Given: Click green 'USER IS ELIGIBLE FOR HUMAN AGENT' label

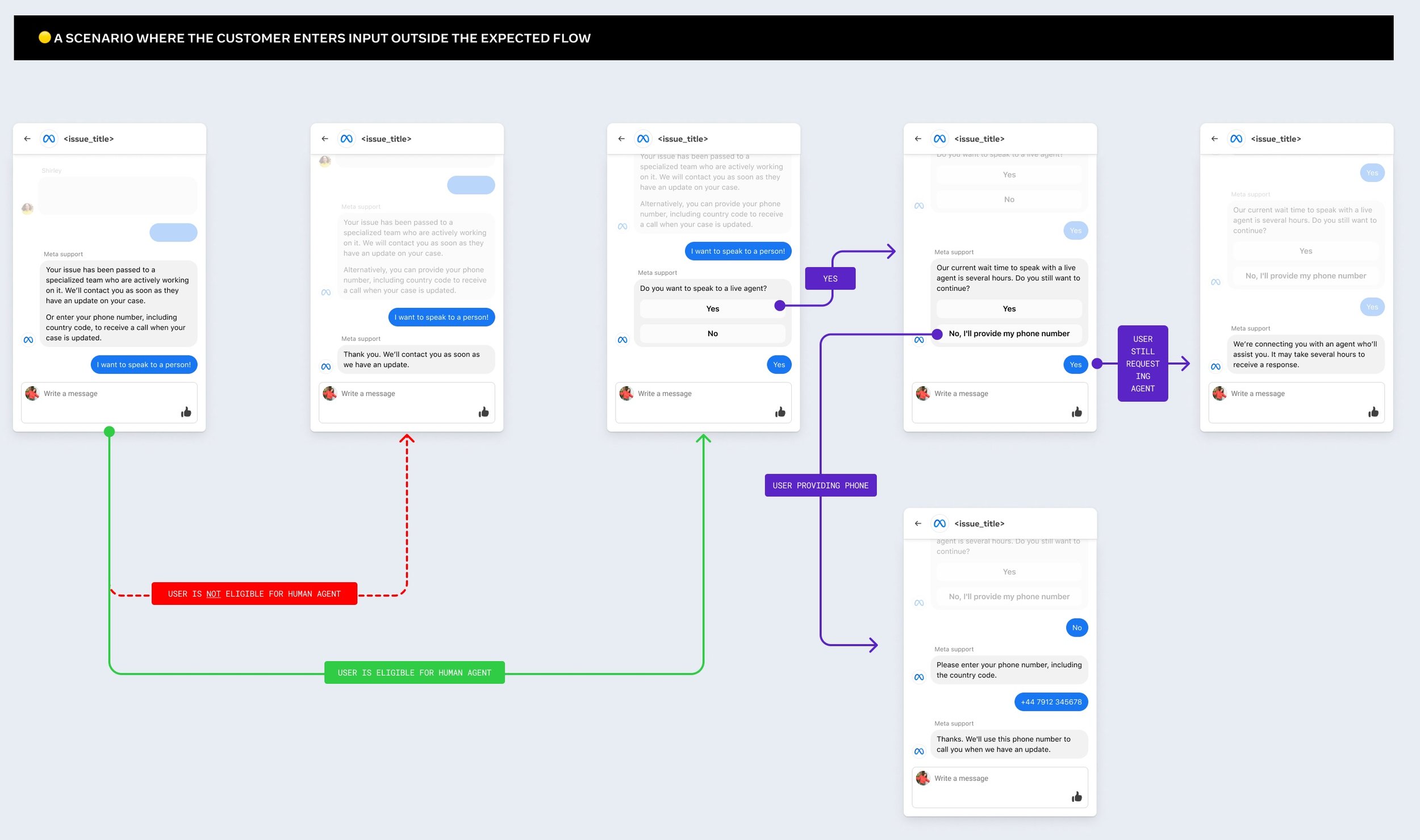Looking at the screenshot, I should point(414,672).
